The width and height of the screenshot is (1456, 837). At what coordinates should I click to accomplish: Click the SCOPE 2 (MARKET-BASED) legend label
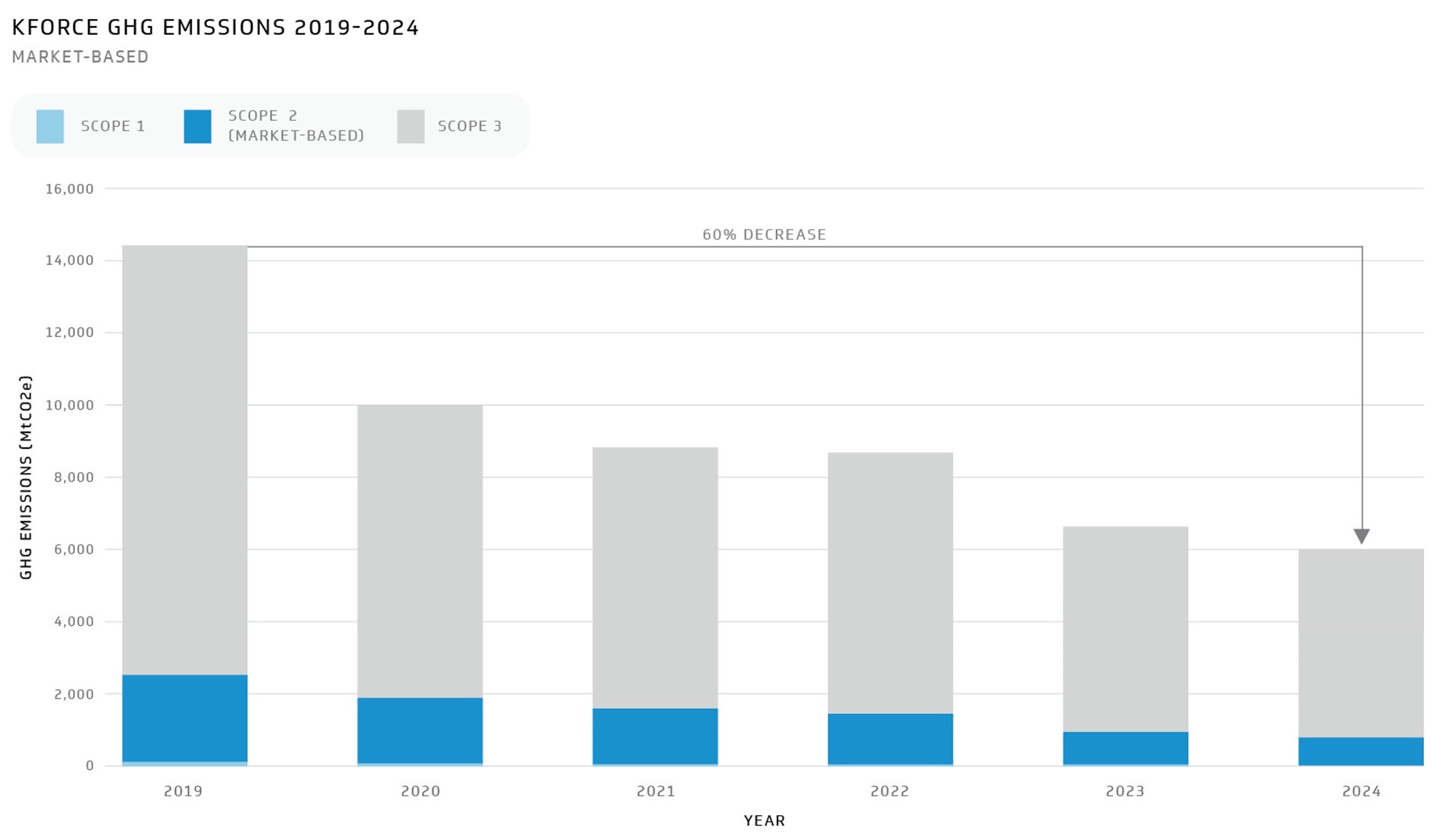pyautogui.click(x=296, y=126)
